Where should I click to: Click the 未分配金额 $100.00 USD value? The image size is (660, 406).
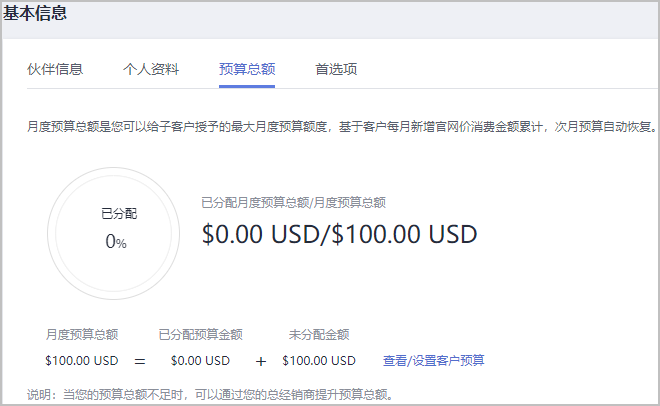(x=319, y=361)
